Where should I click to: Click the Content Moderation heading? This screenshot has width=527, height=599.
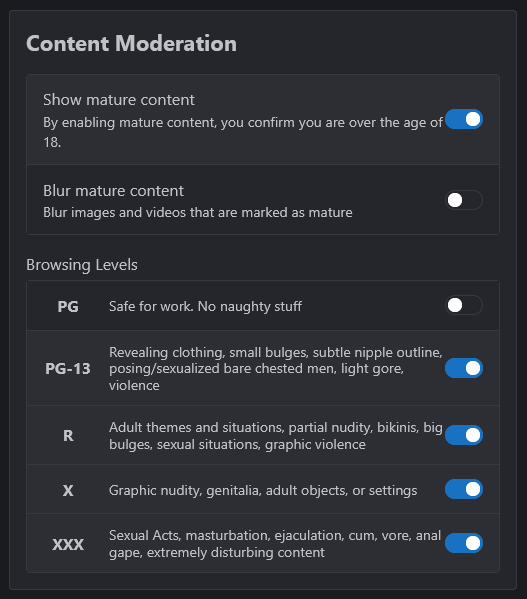click(x=131, y=43)
